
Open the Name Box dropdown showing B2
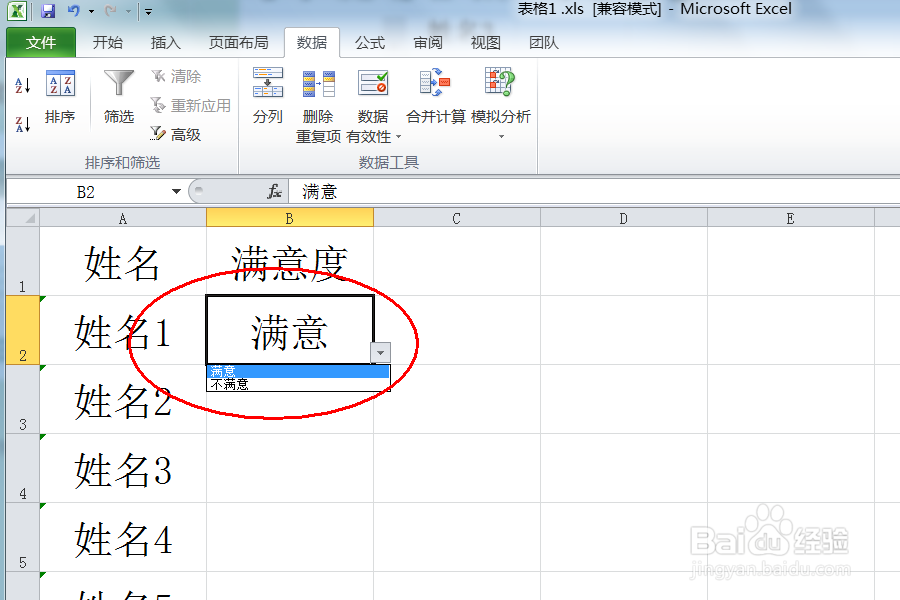176,191
